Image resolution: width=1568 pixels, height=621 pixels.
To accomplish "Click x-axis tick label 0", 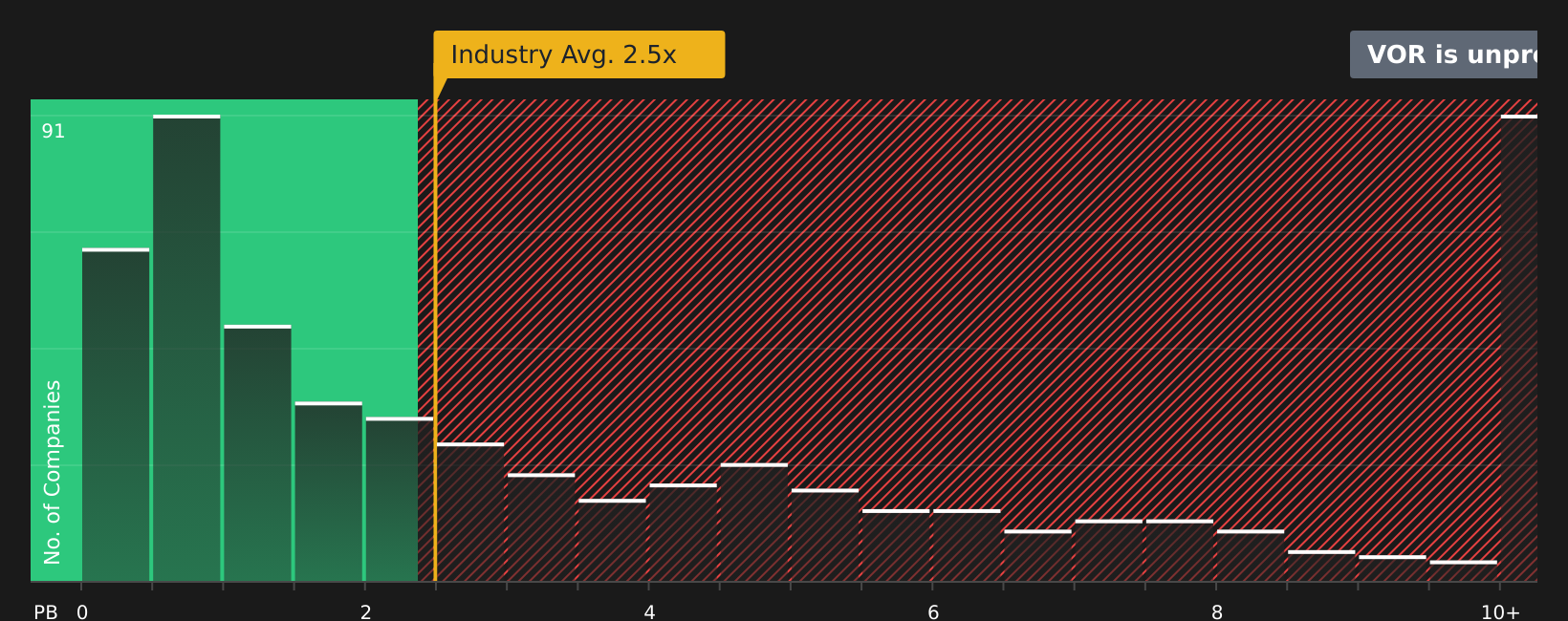I will point(82,612).
